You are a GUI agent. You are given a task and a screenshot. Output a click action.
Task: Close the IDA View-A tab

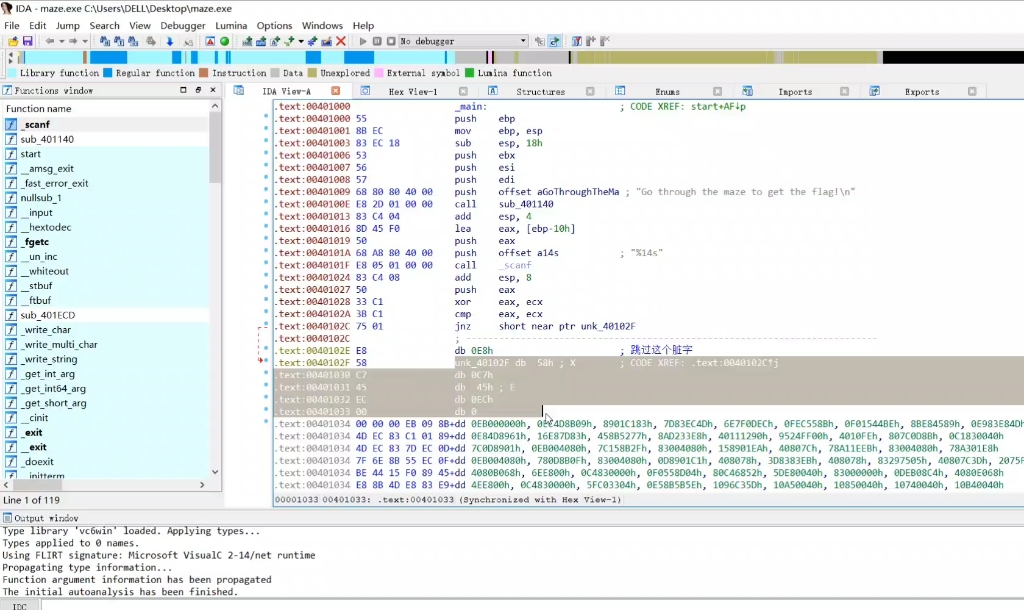[336, 91]
